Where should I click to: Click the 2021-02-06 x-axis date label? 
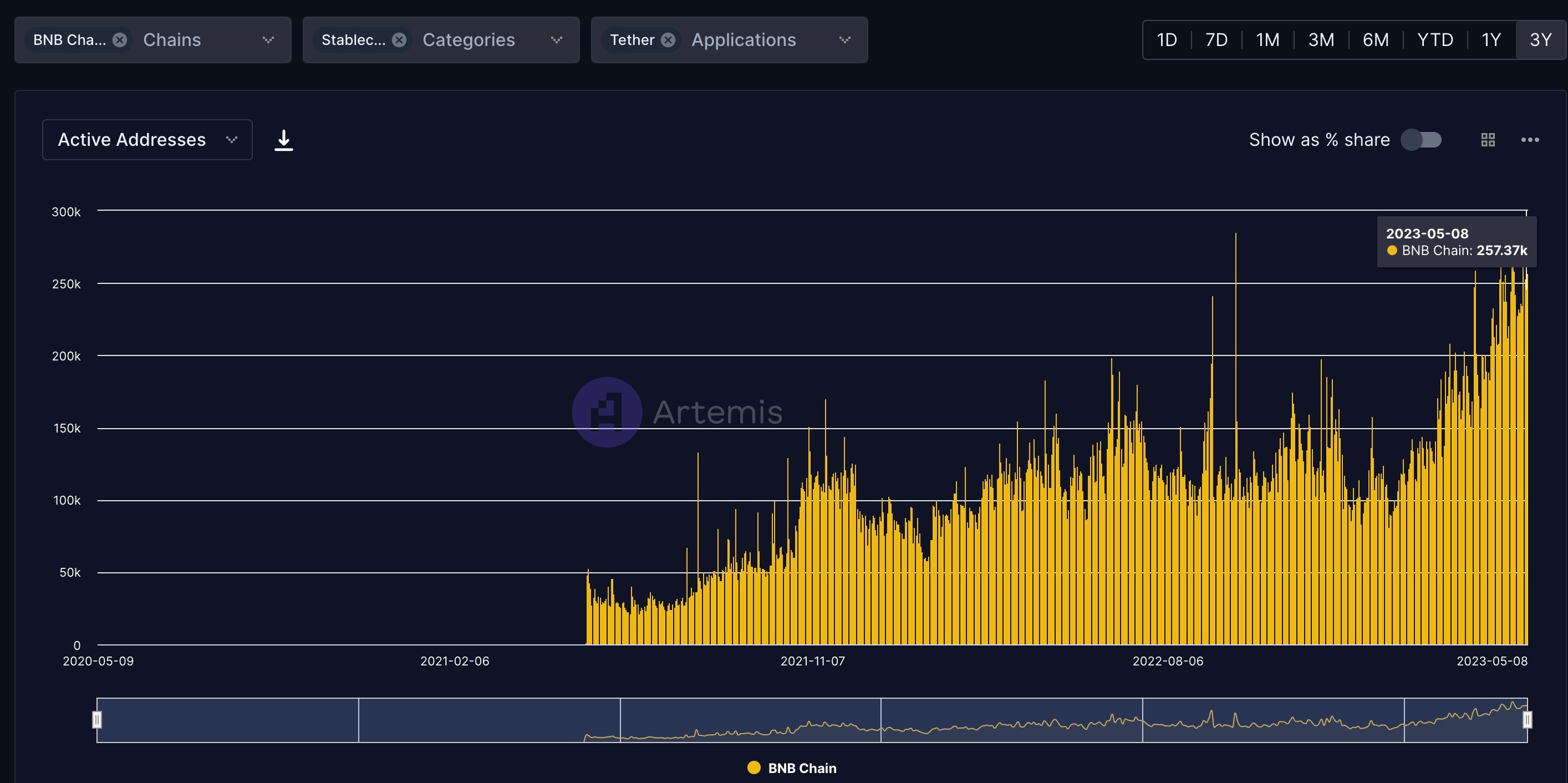[x=455, y=660]
